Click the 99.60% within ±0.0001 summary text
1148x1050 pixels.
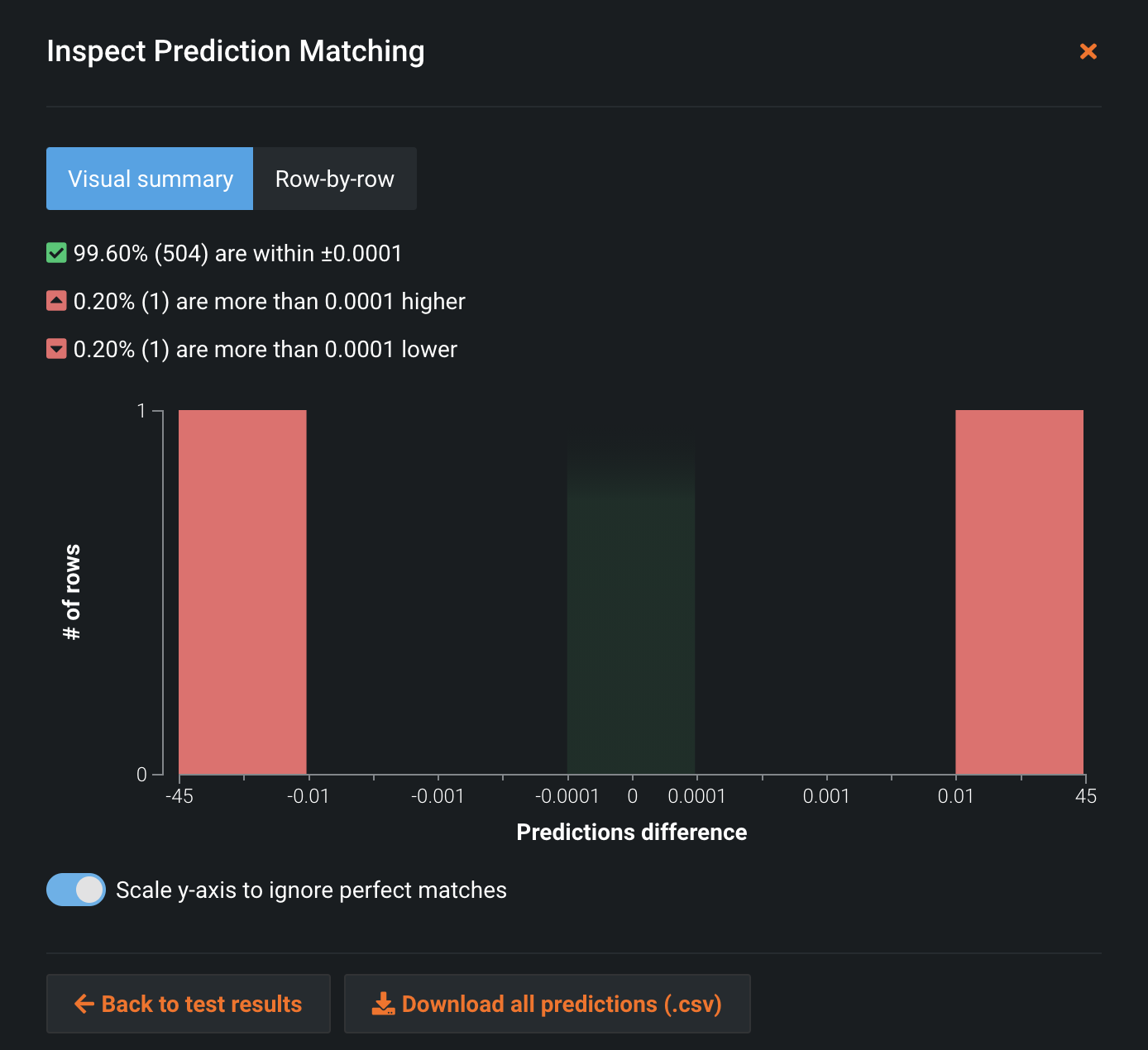click(x=237, y=253)
